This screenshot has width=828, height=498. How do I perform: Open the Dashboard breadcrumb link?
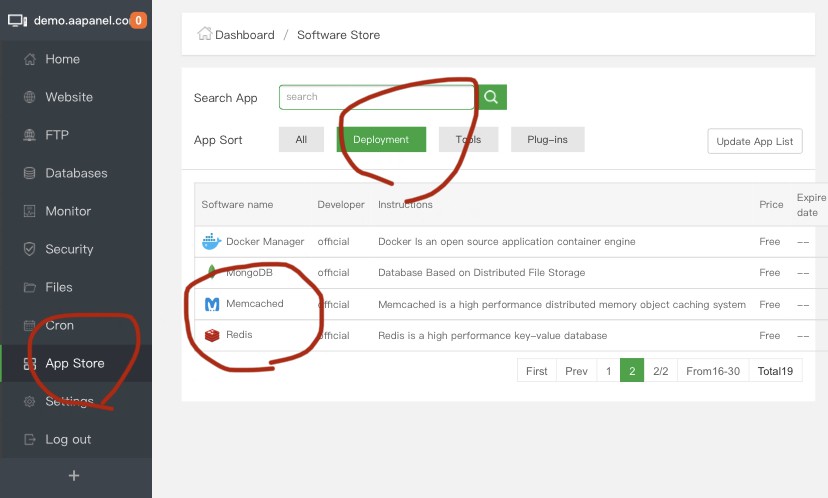click(x=244, y=35)
